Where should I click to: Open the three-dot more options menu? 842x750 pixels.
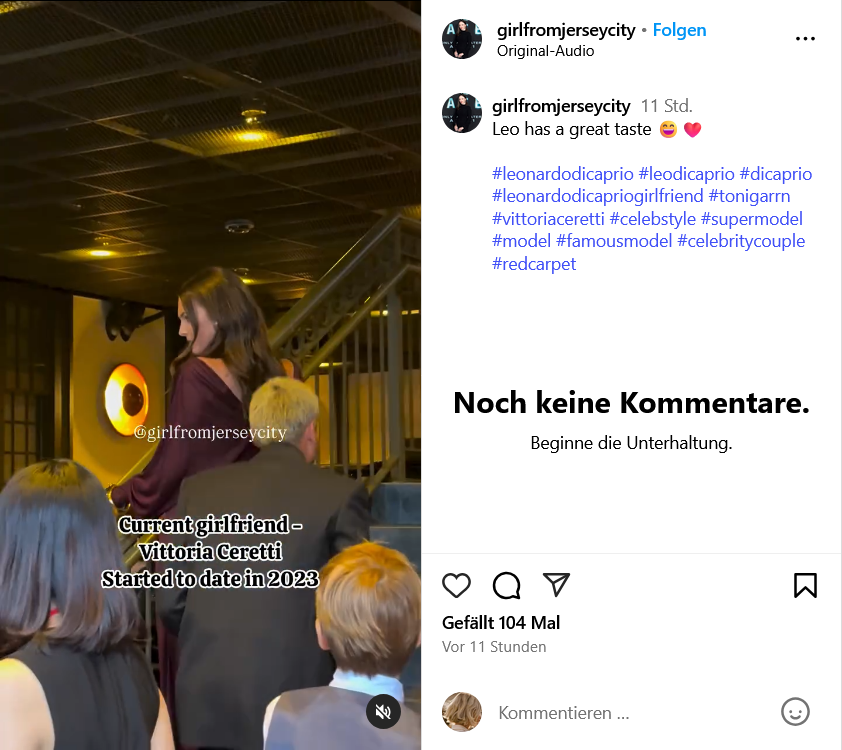[805, 39]
